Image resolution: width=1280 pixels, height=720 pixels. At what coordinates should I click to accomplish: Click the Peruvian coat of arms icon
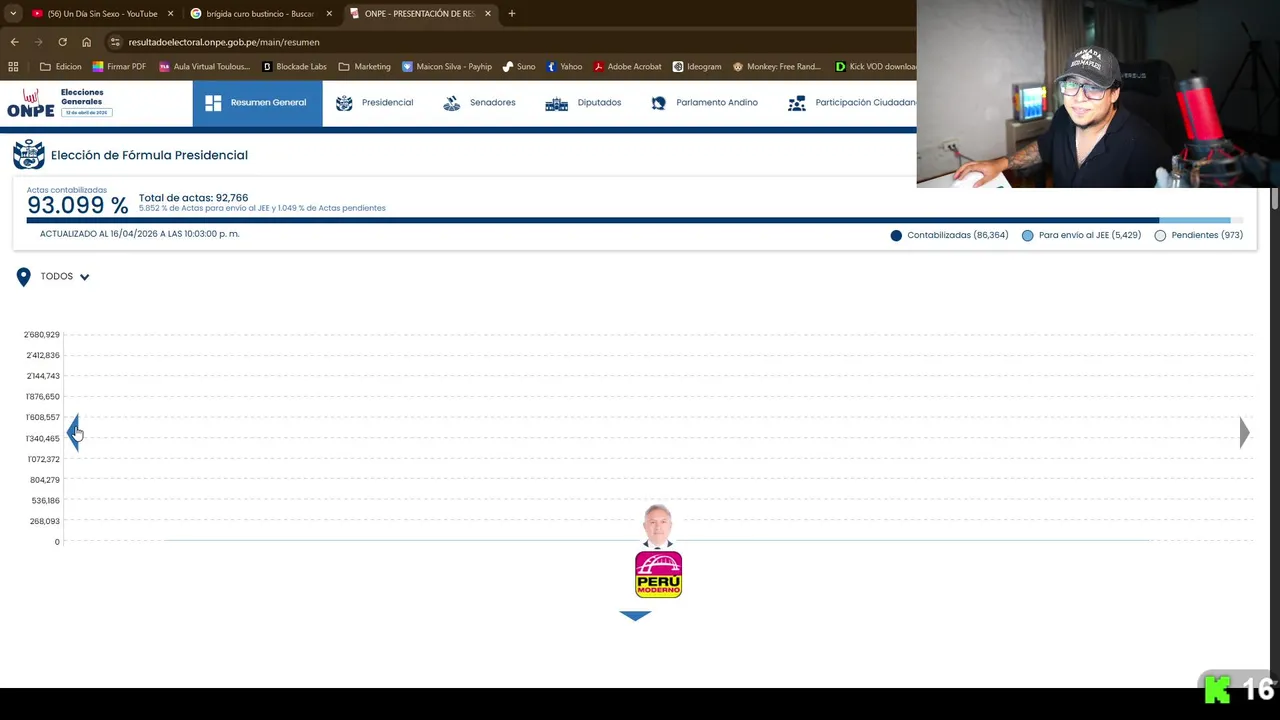pyautogui.click(x=28, y=155)
